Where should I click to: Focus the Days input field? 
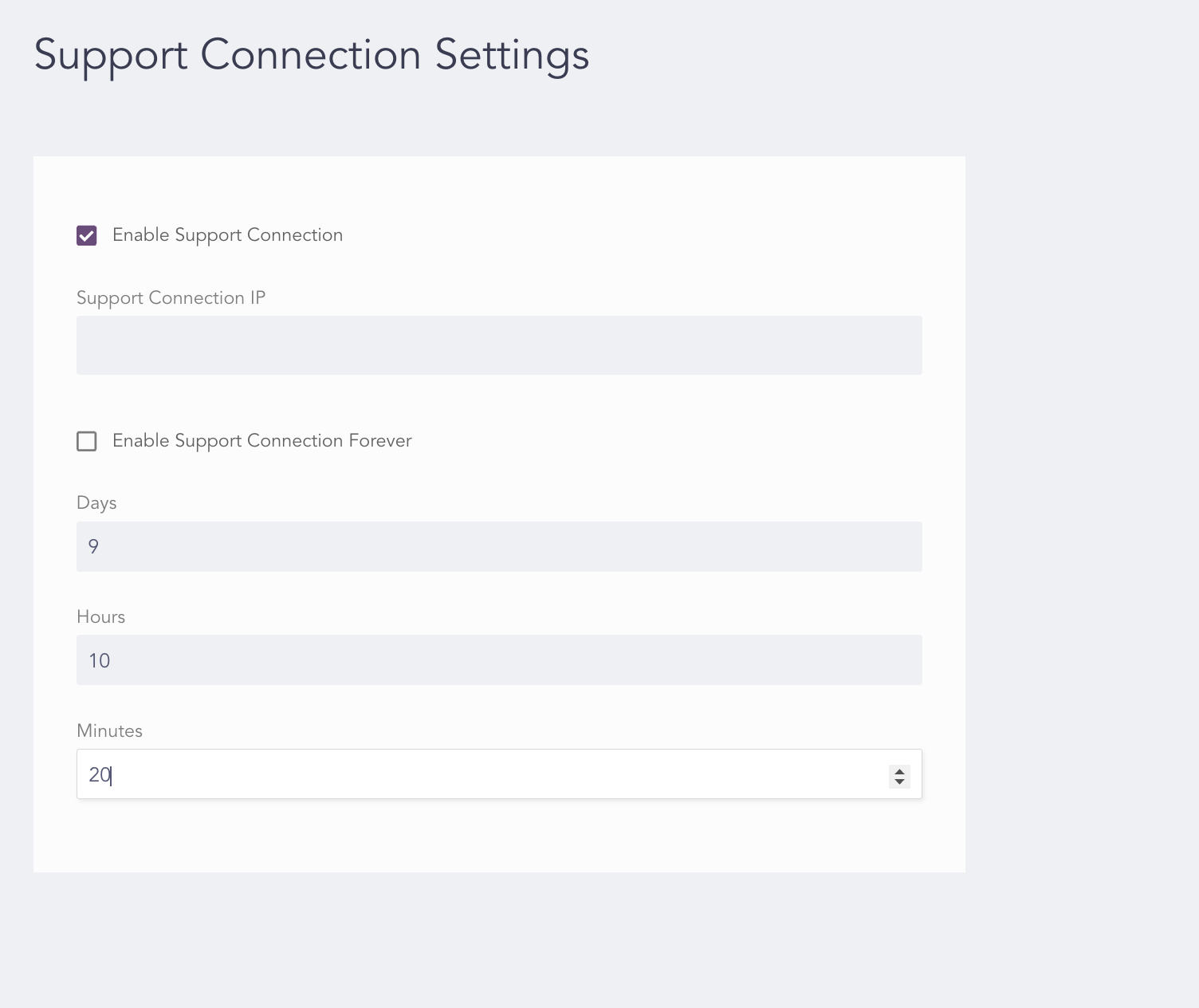click(499, 546)
